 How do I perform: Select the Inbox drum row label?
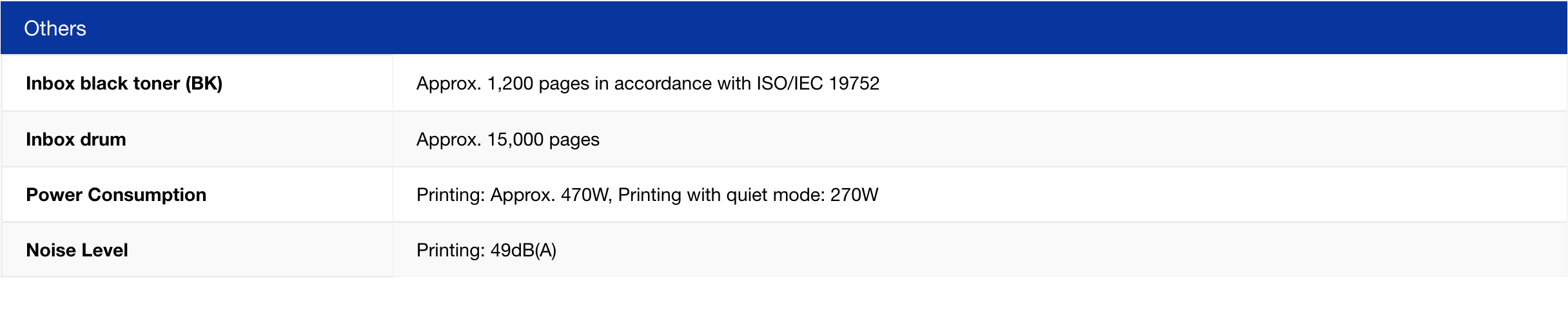point(75,139)
